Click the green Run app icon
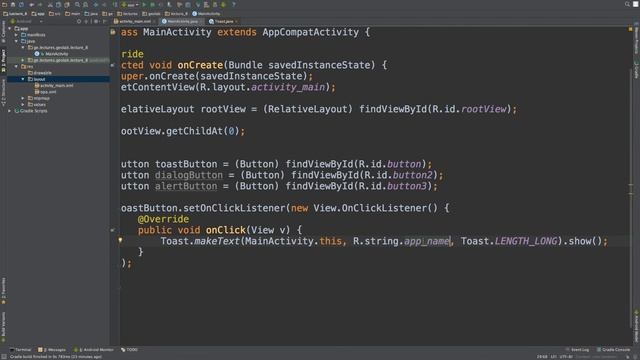The width and height of the screenshot is (640, 360). 144,4
